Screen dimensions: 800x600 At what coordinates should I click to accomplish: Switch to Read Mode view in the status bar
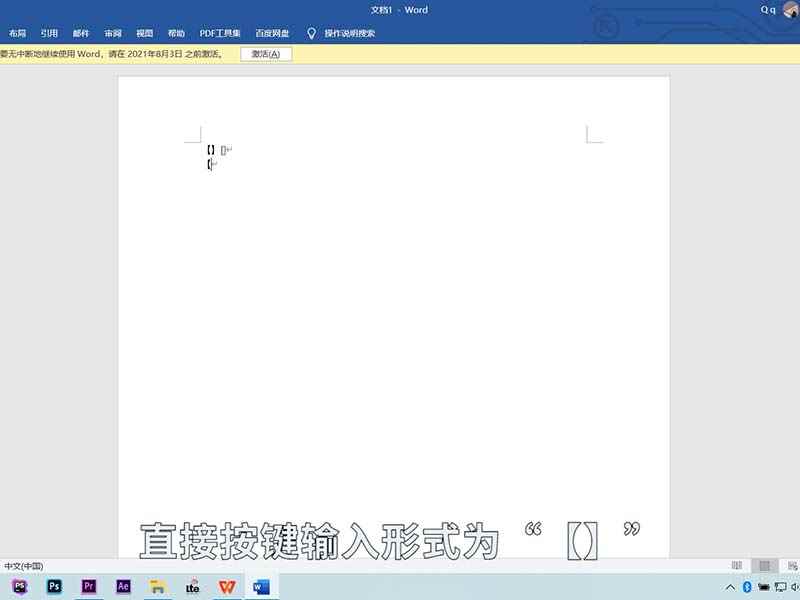pyautogui.click(x=736, y=564)
